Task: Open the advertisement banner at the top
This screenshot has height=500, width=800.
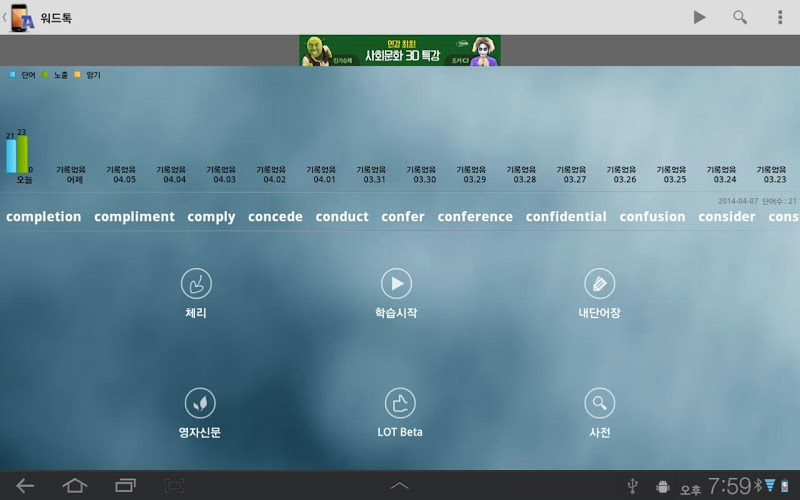Action: pos(399,51)
